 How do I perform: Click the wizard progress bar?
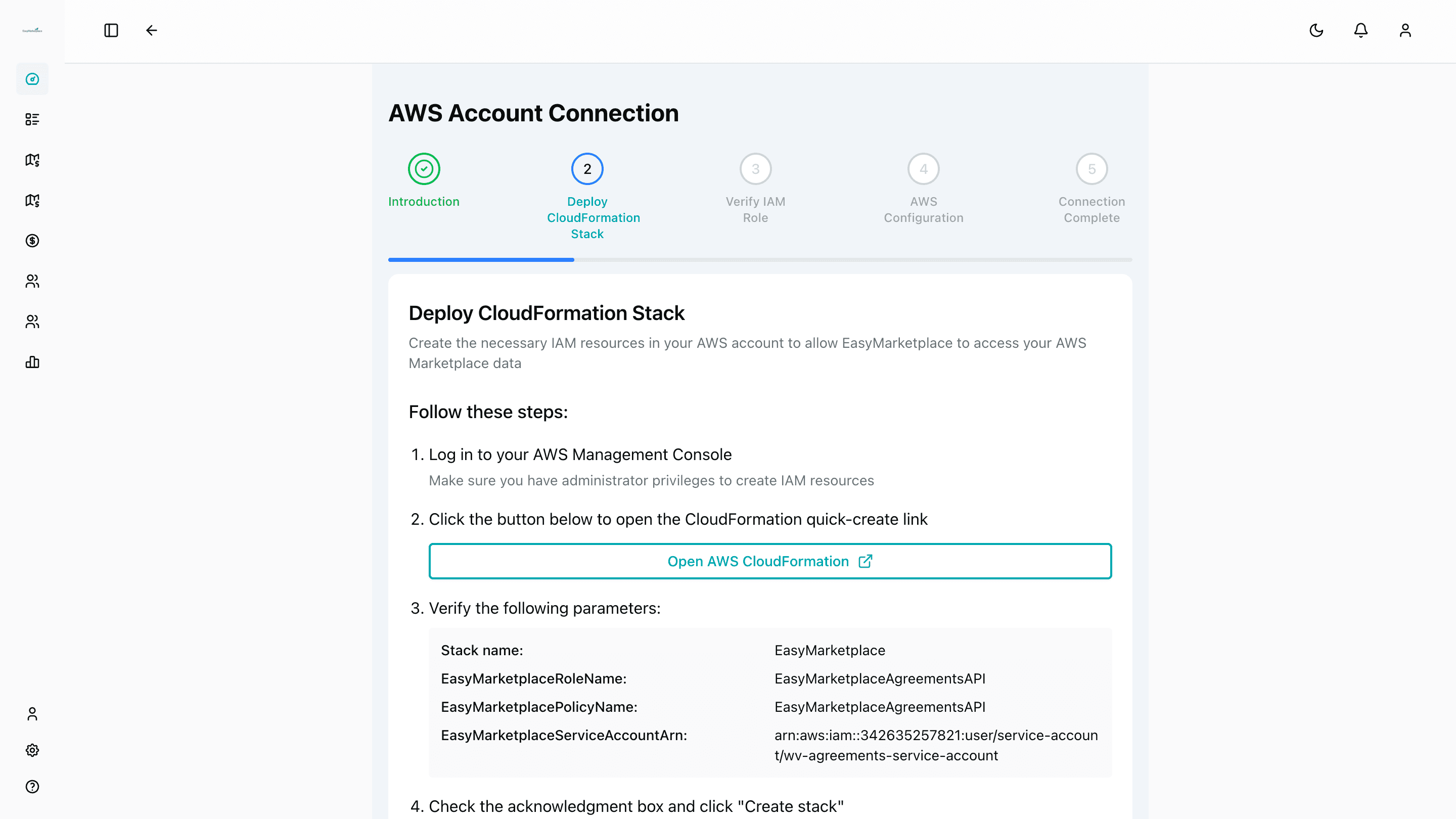pos(760,260)
